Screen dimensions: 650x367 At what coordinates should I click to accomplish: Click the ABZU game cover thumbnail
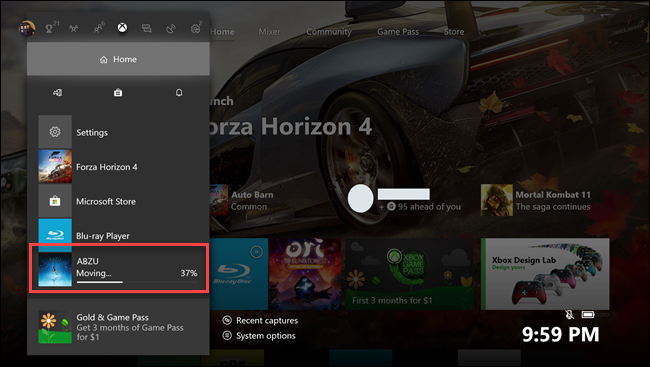pos(55,270)
